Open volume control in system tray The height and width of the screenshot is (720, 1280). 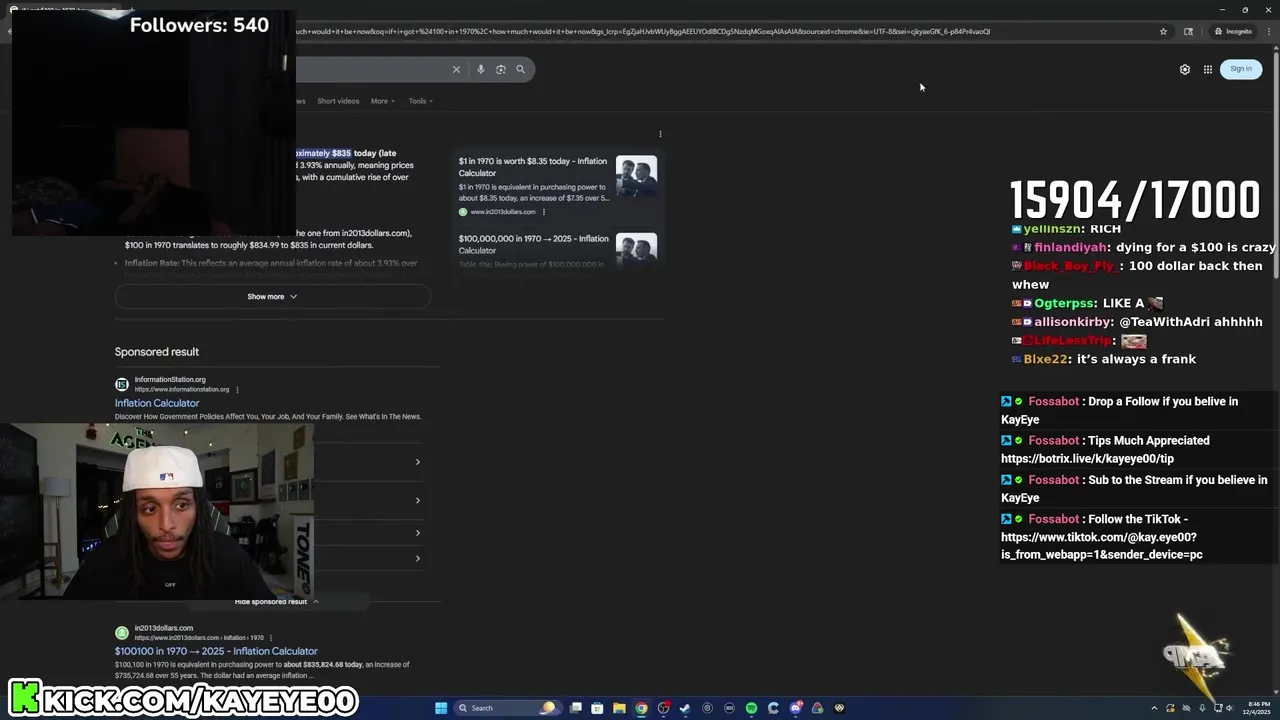tap(1229, 708)
